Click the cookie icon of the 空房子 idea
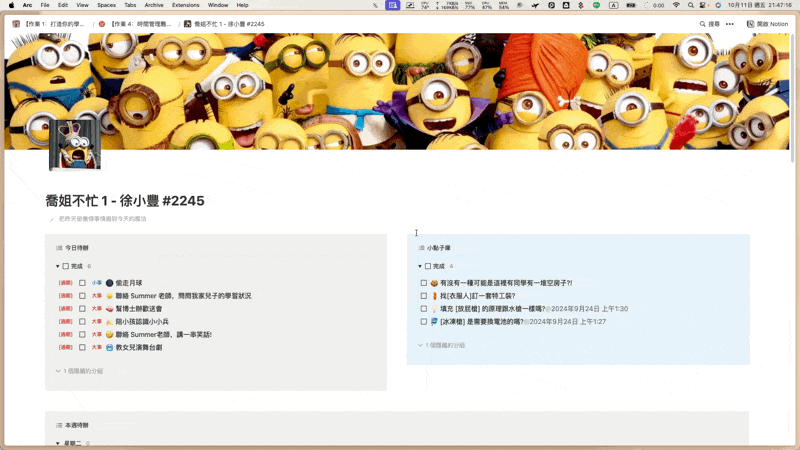 pos(434,283)
